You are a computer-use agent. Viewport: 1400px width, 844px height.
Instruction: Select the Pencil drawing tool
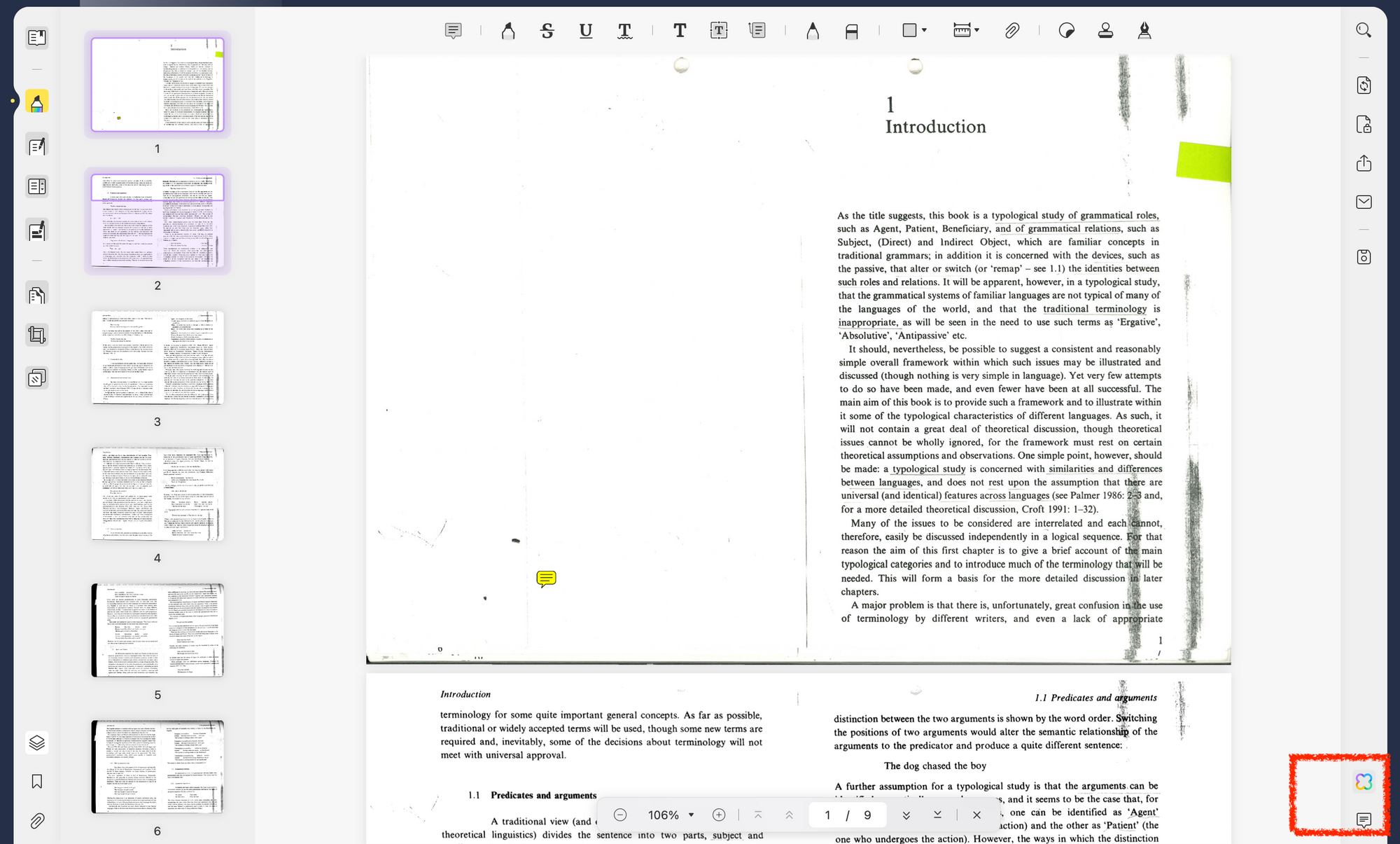(x=813, y=30)
